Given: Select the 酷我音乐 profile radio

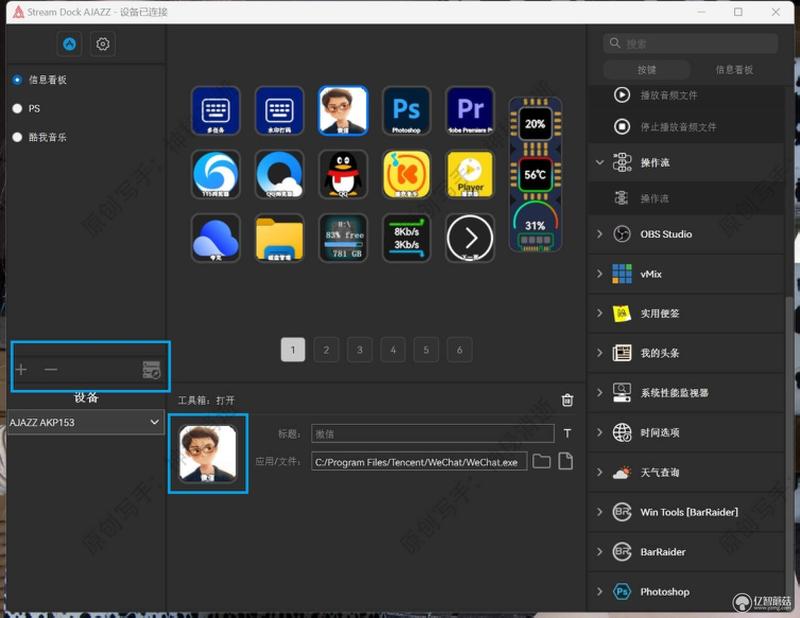Looking at the screenshot, I should click(x=17, y=137).
